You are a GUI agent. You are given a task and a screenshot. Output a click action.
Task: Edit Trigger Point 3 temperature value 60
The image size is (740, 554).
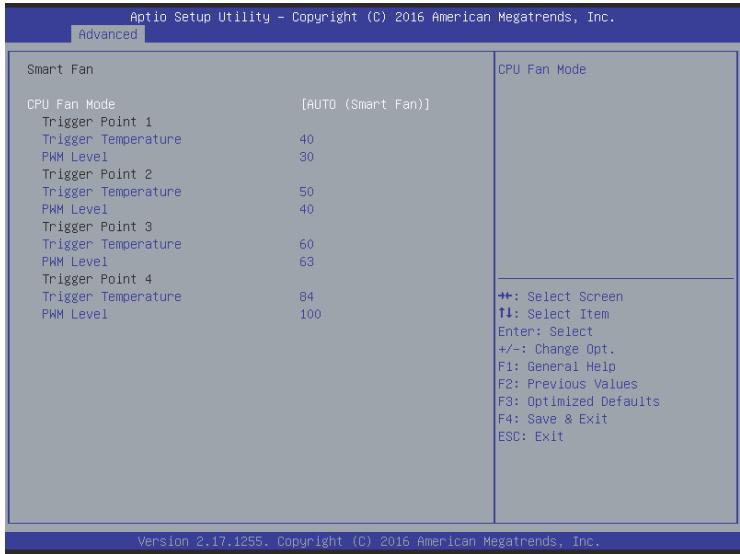306,244
